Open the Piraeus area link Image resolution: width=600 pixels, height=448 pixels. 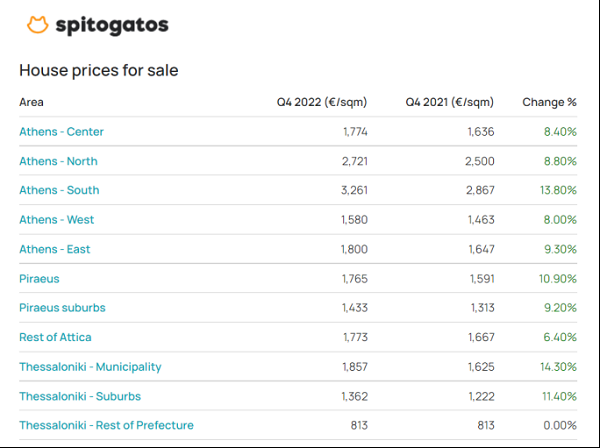pos(39,278)
